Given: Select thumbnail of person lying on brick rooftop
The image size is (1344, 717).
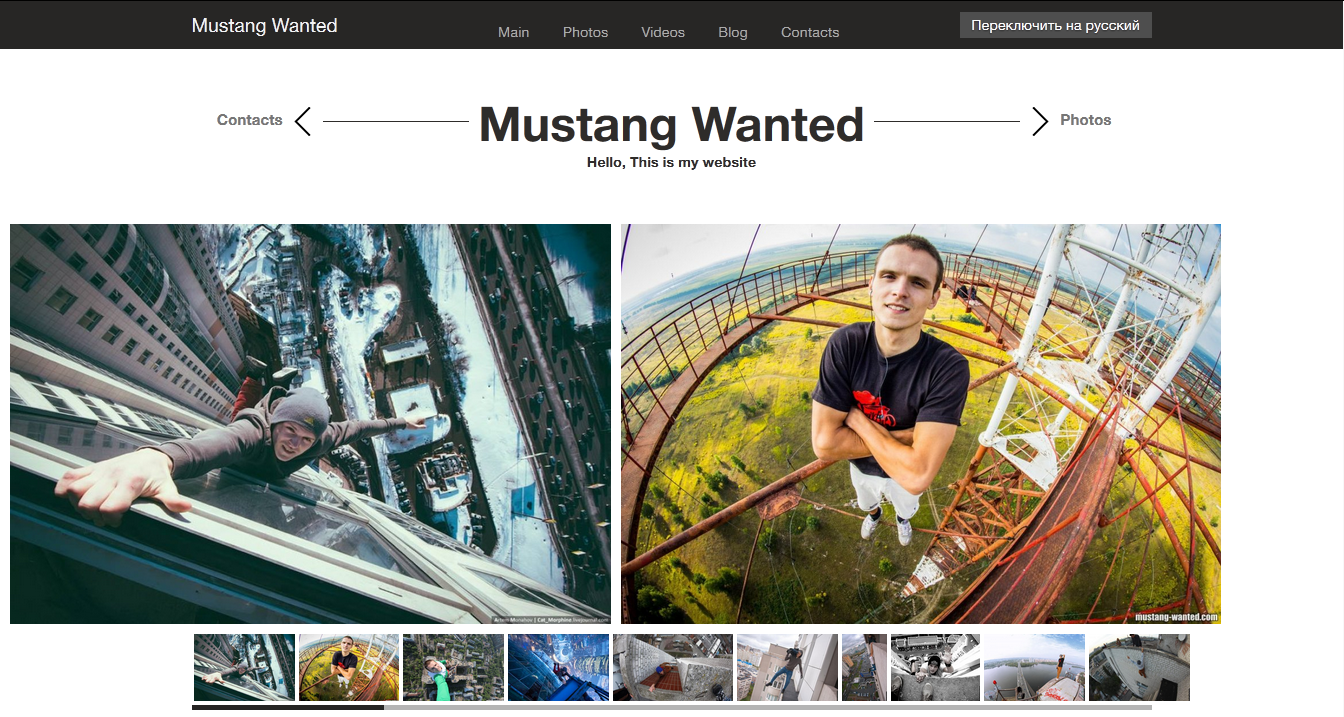Looking at the screenshot, I should [x=673, y=667].
